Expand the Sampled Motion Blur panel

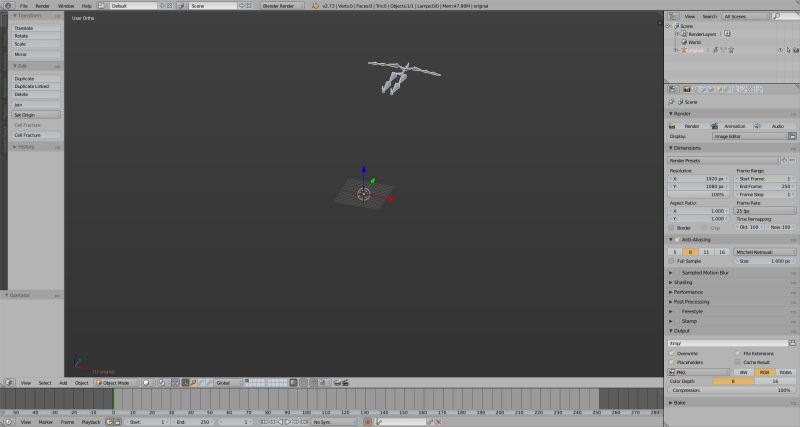point(704,273)
